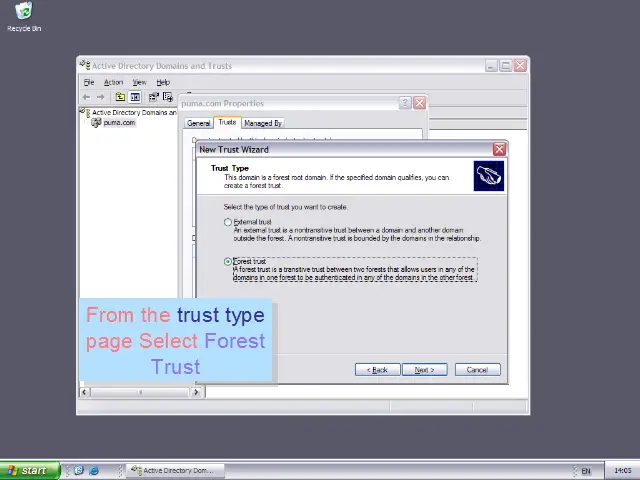The height and width of the screenshot is (480, 640).
Task: Click the Back arrow in MMC toolbar
Action: click(x=86, y=97)
